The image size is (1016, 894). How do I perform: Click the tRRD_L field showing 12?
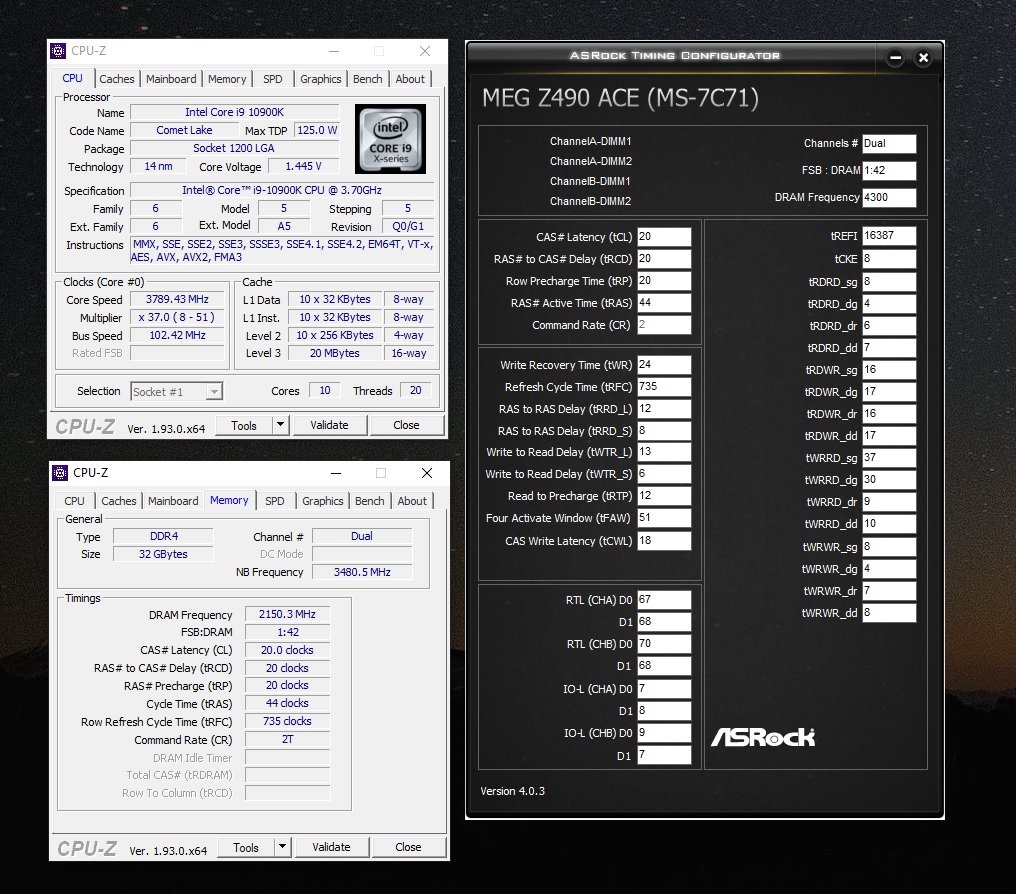664,409
